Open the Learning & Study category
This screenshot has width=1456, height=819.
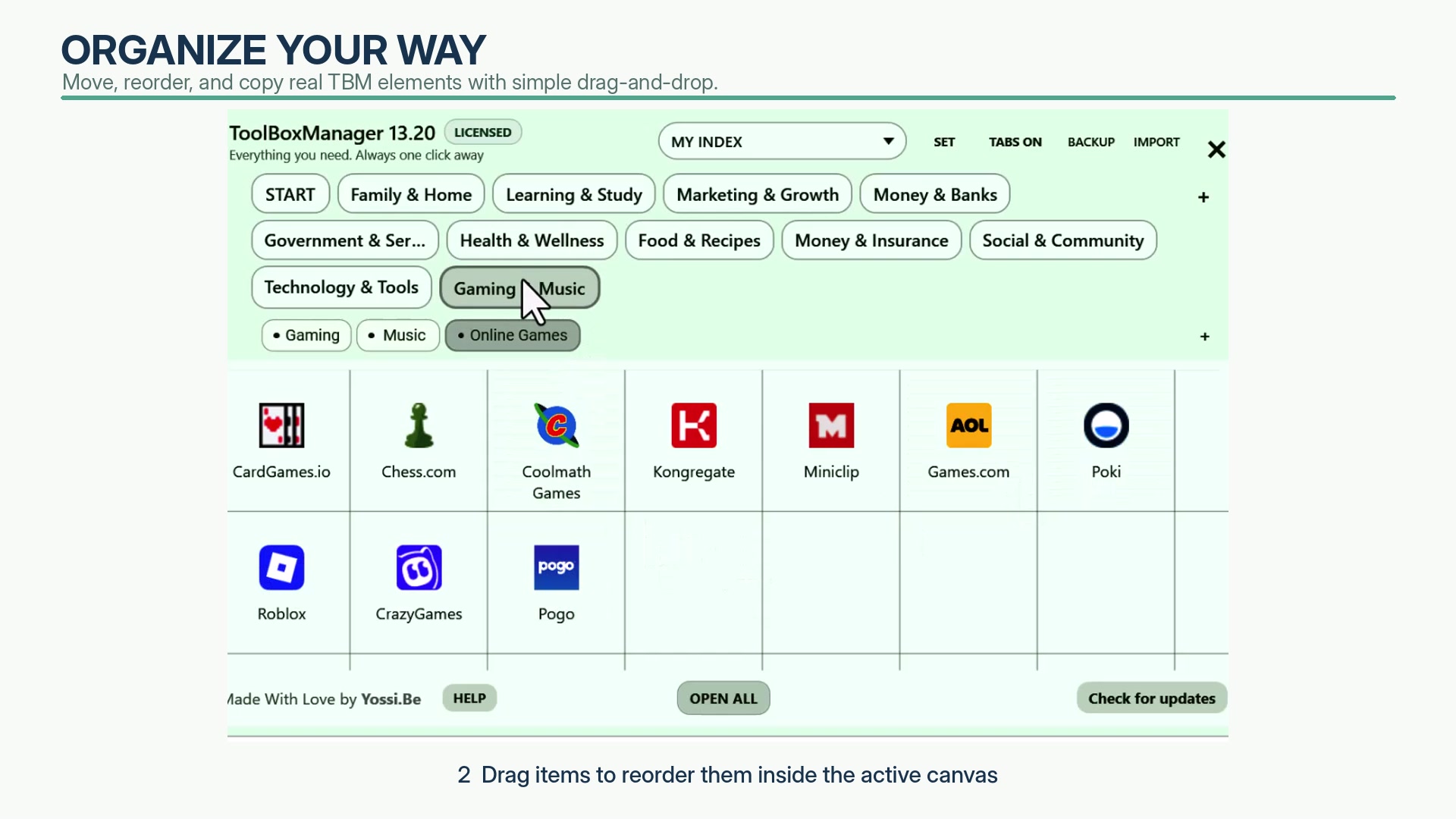(574, 194)
